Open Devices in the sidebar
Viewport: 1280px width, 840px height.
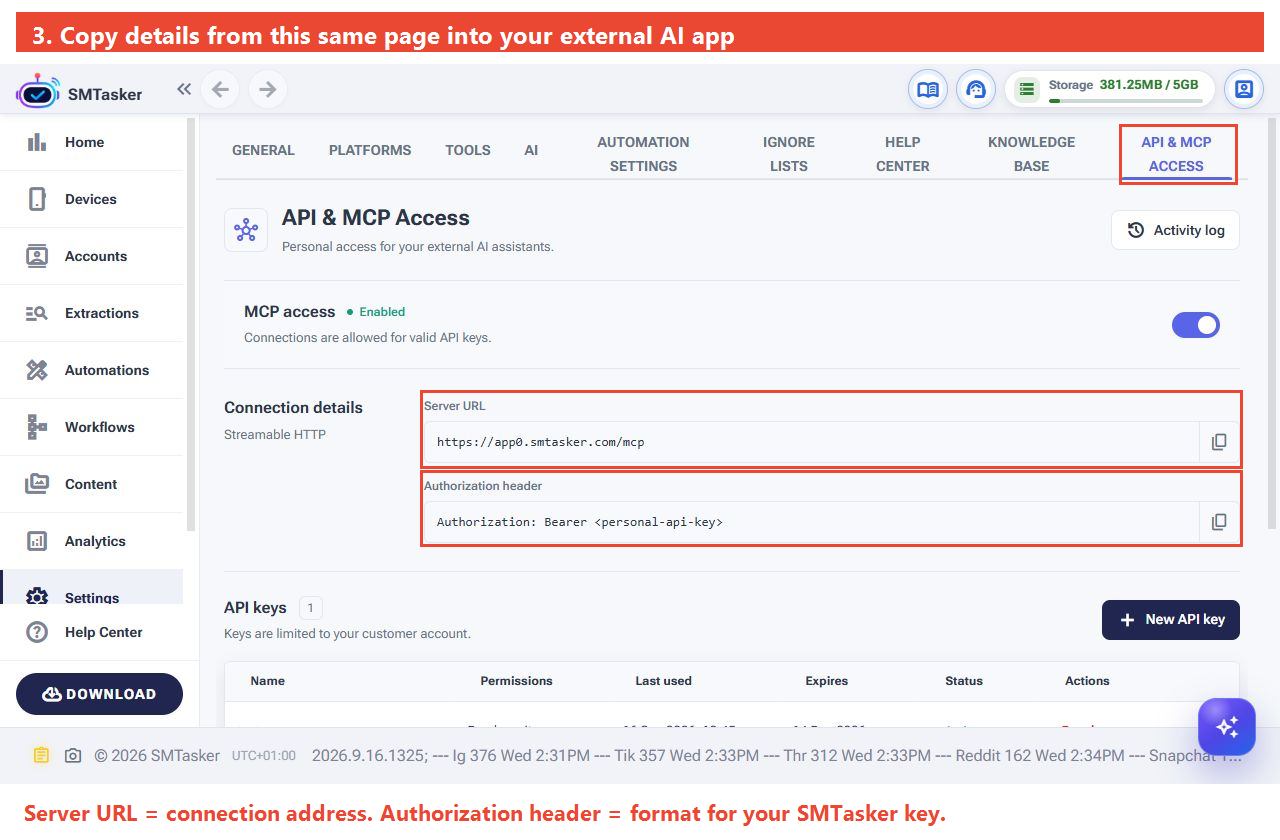92,199
